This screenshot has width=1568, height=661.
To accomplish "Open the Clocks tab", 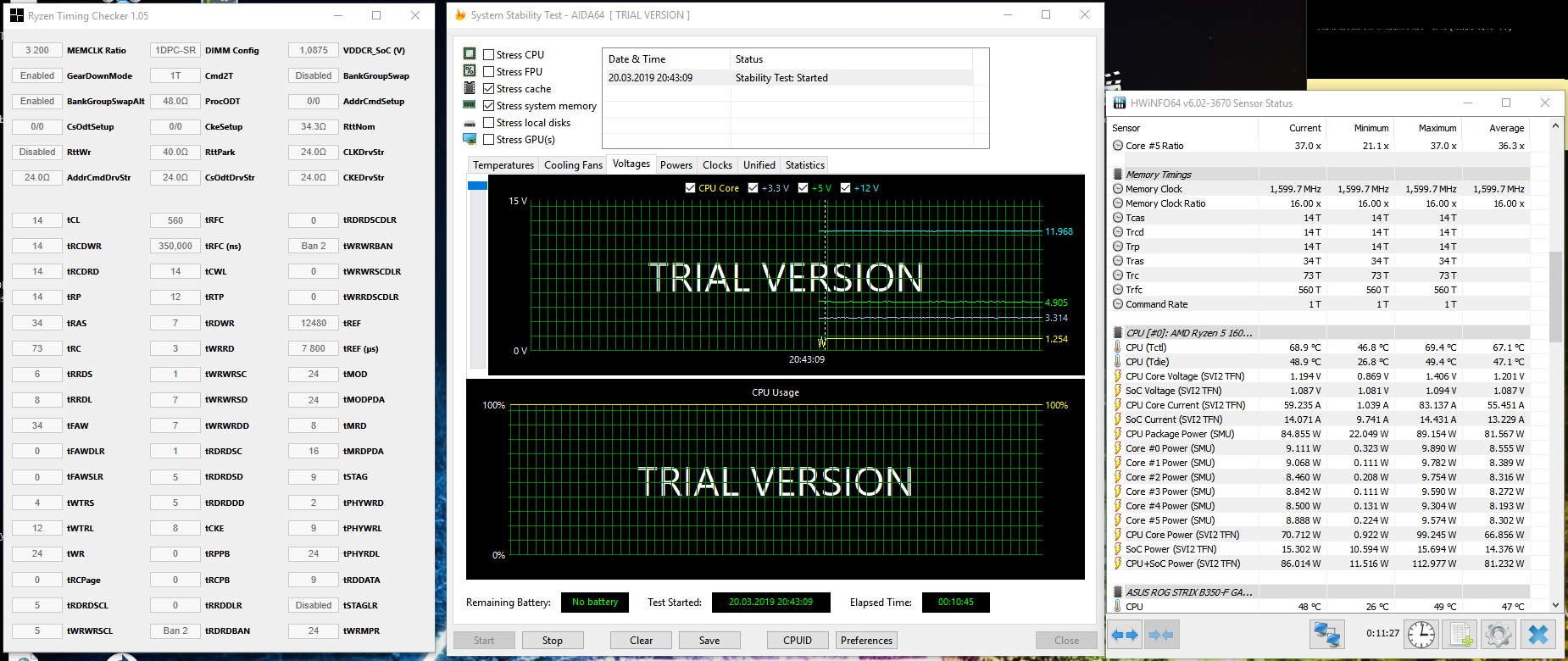I will click(717, 165).
